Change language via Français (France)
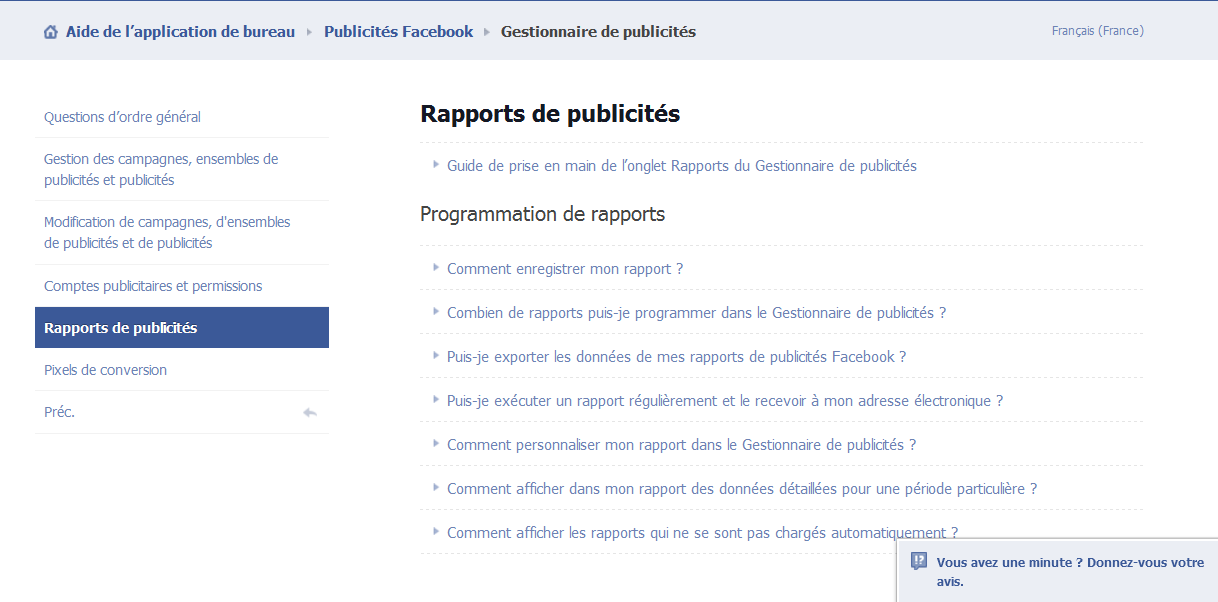The width and height of the screenshot is (1218, 602). 1097,31
